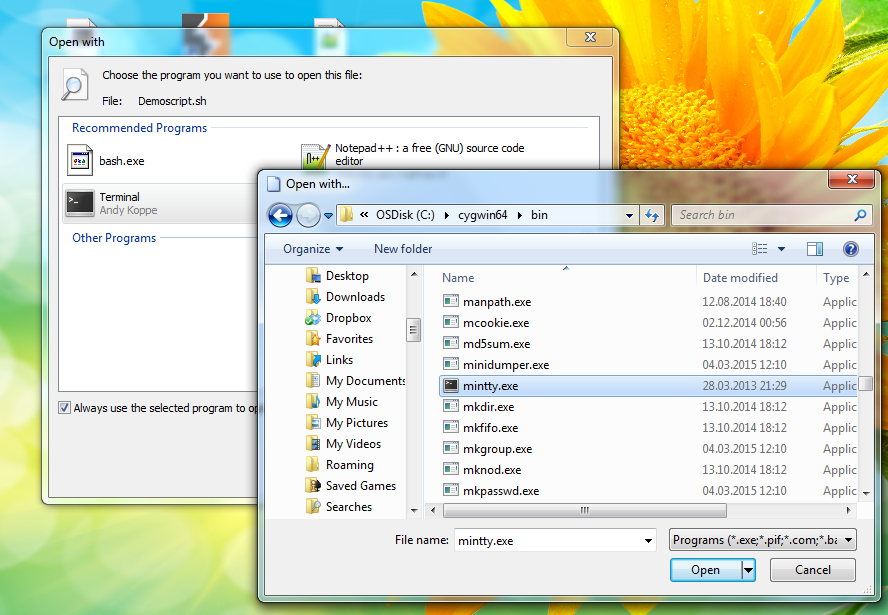Toggle 'Always use the selected program' checkbox

65,408
